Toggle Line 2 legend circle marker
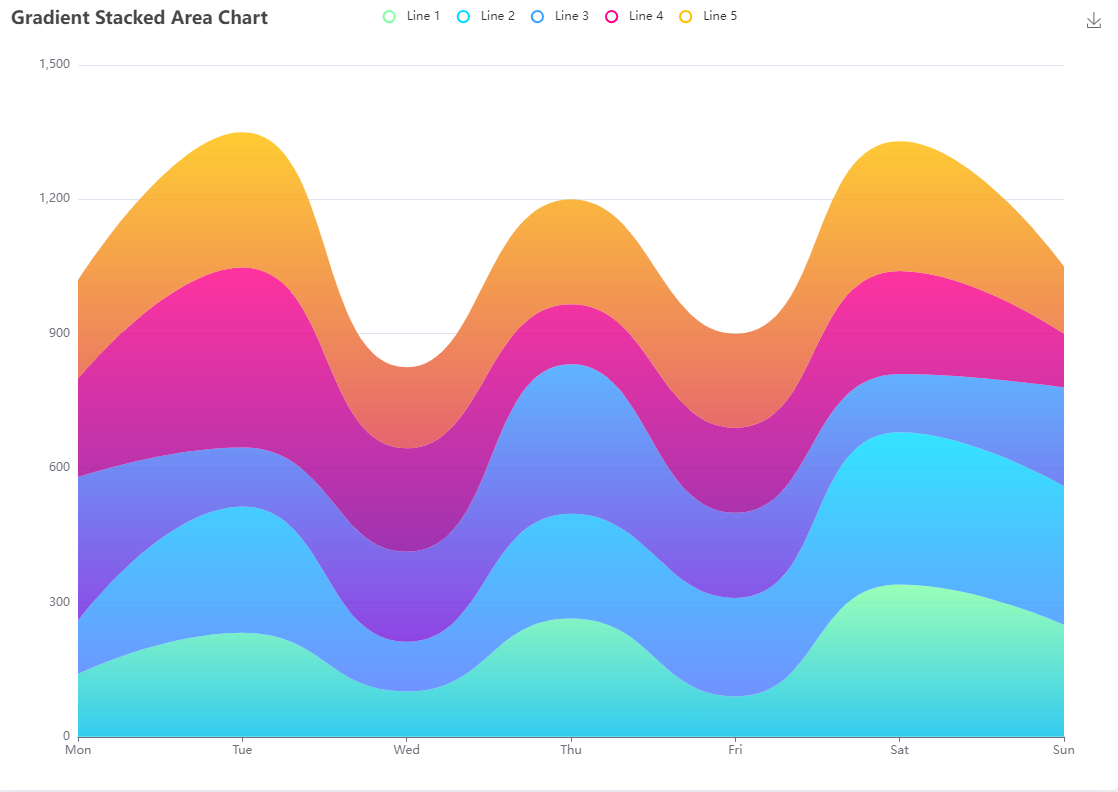The height and width of the screenshot is (792, 1118). (463, 16)
